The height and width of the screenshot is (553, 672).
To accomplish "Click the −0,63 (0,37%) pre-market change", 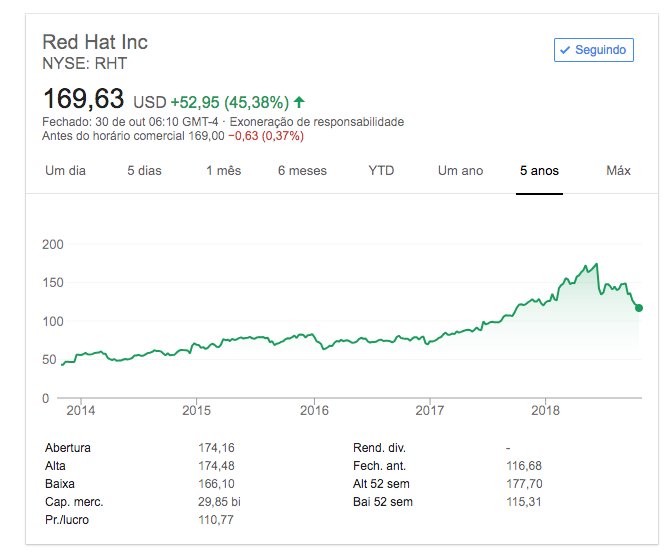I will 266,136.
